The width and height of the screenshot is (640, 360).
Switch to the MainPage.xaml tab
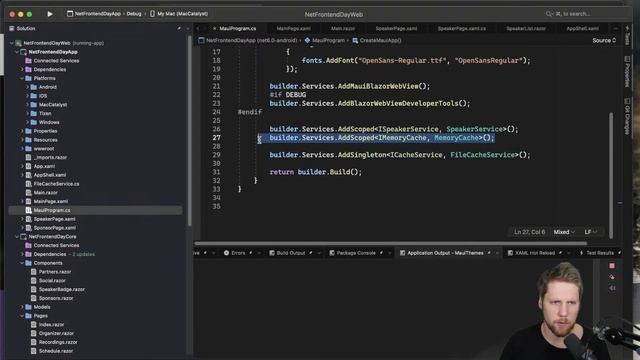[293, 29]
